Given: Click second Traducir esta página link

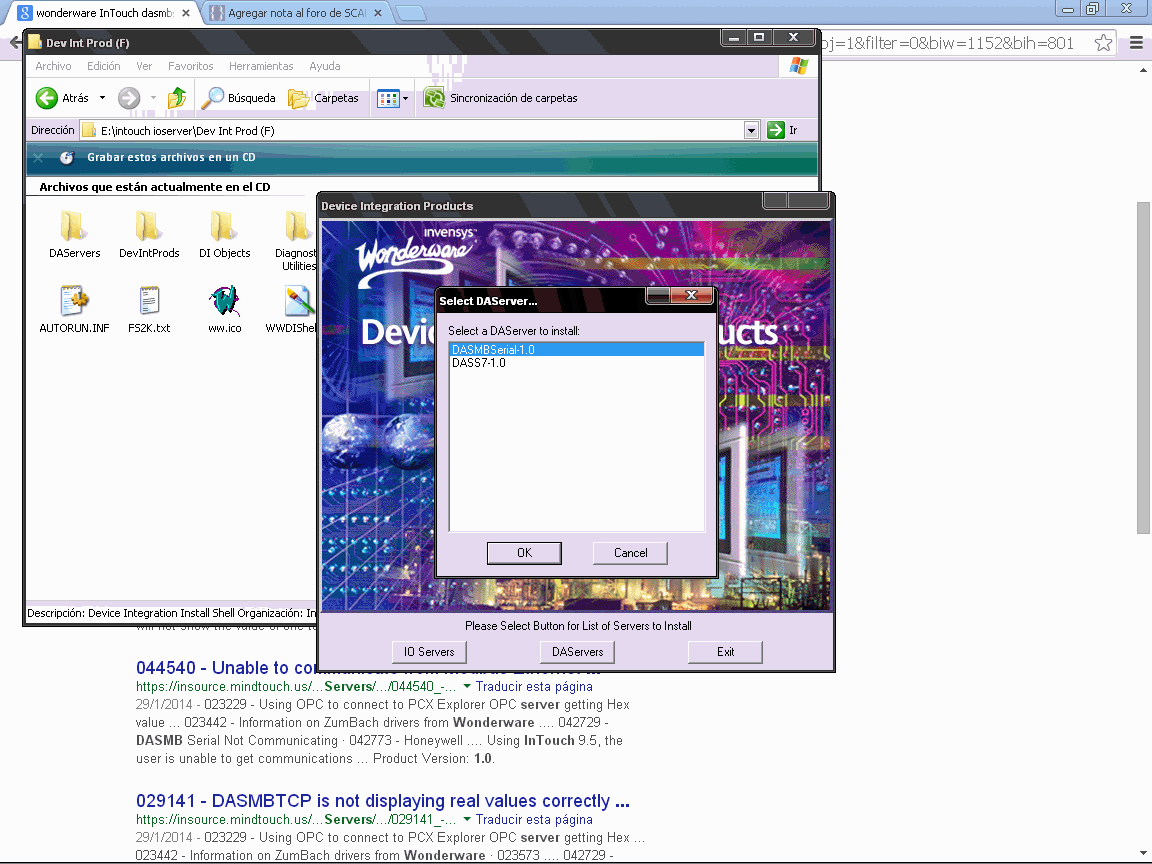Looking at the screenshot, I should point(534,819).
